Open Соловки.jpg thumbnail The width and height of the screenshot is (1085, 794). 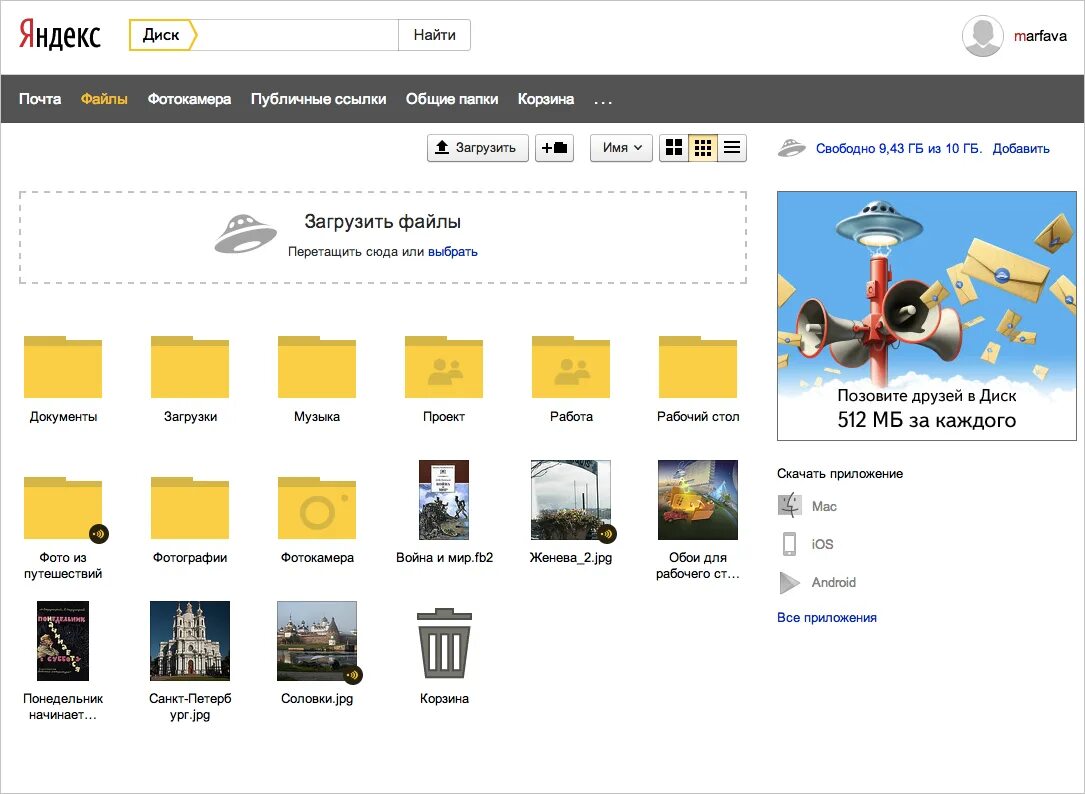pos(317,641)
